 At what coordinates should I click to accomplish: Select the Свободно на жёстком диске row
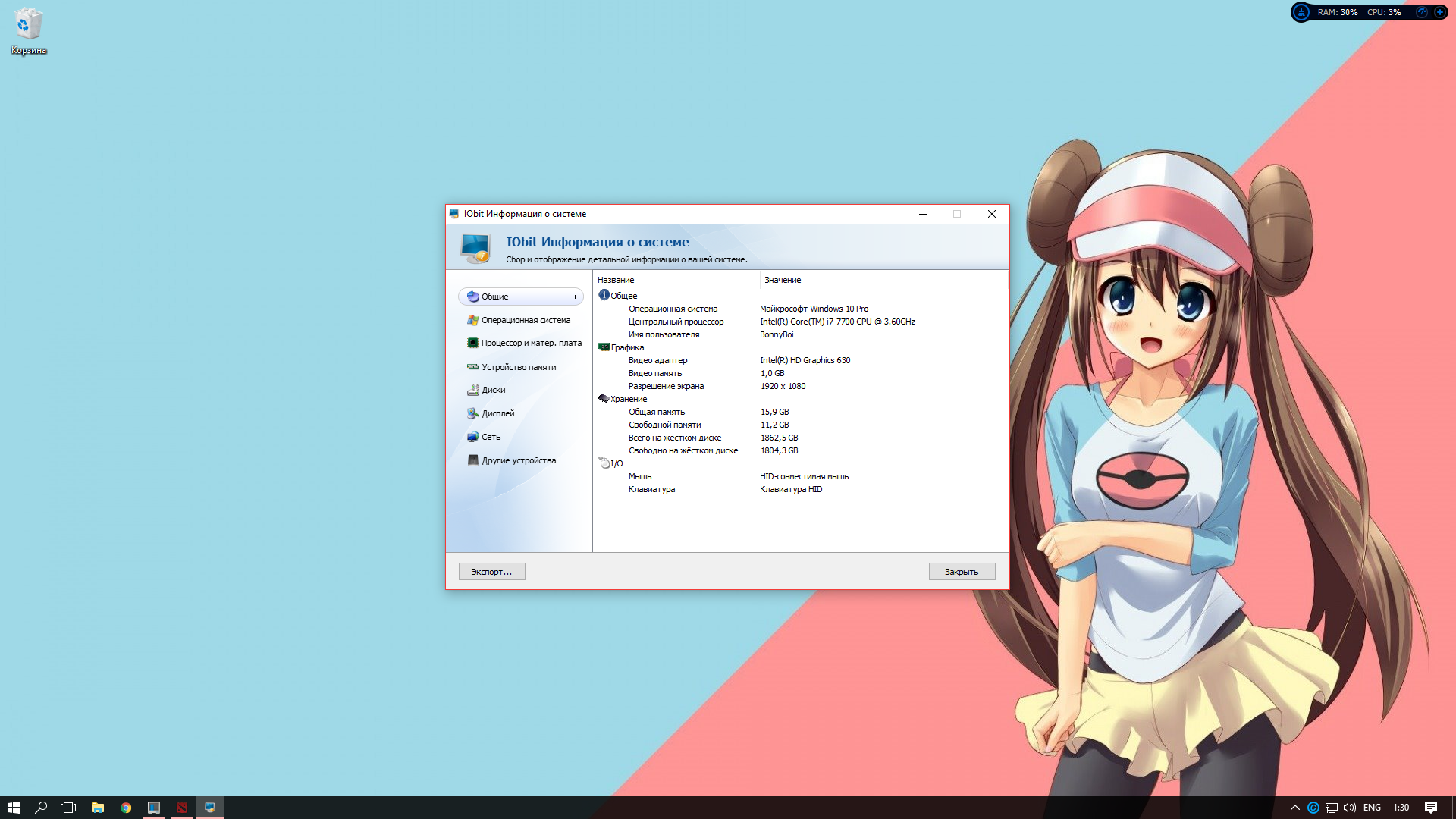[x=801, y=450]
